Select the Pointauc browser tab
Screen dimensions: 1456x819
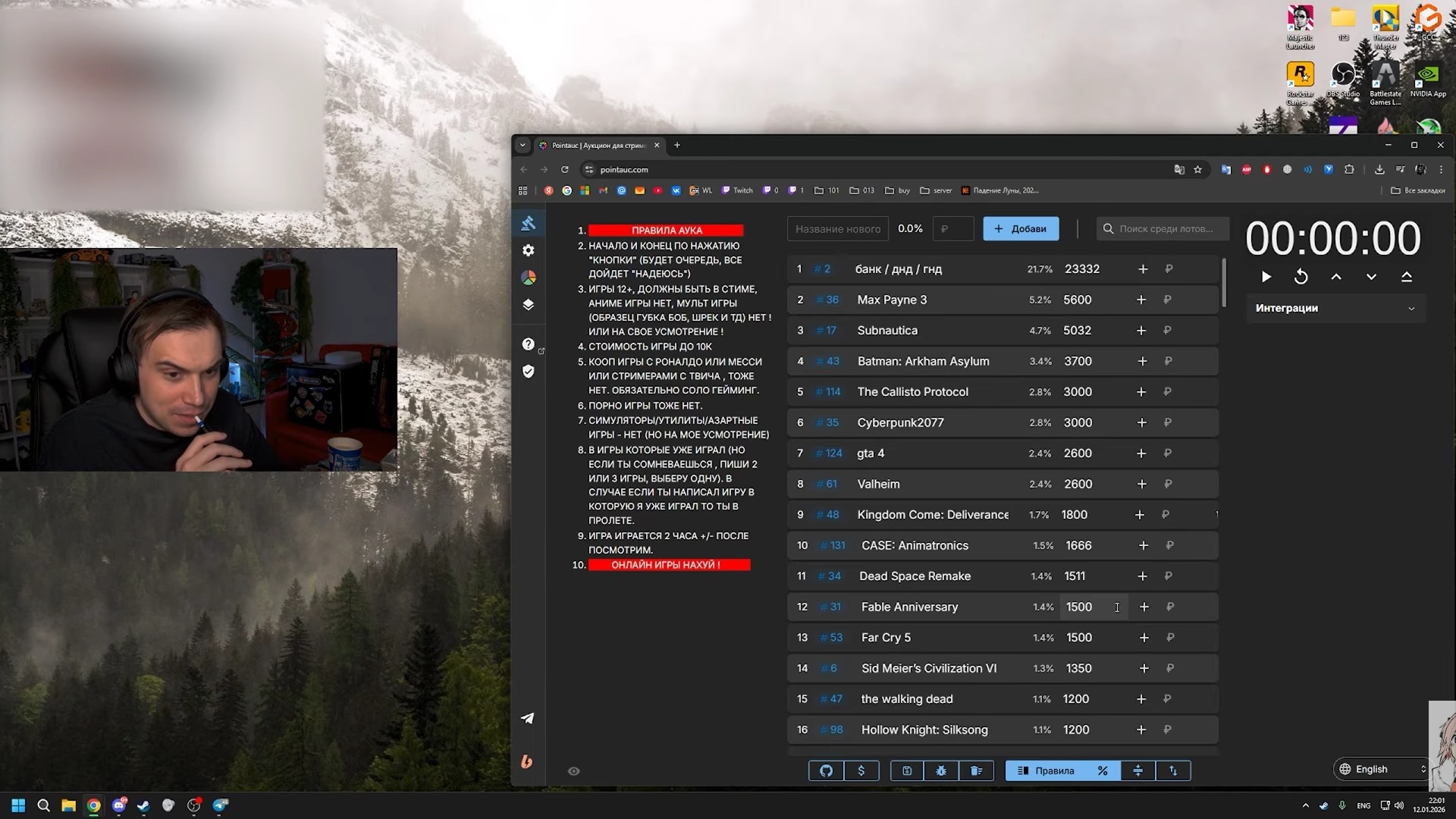[x=598, y=145]
